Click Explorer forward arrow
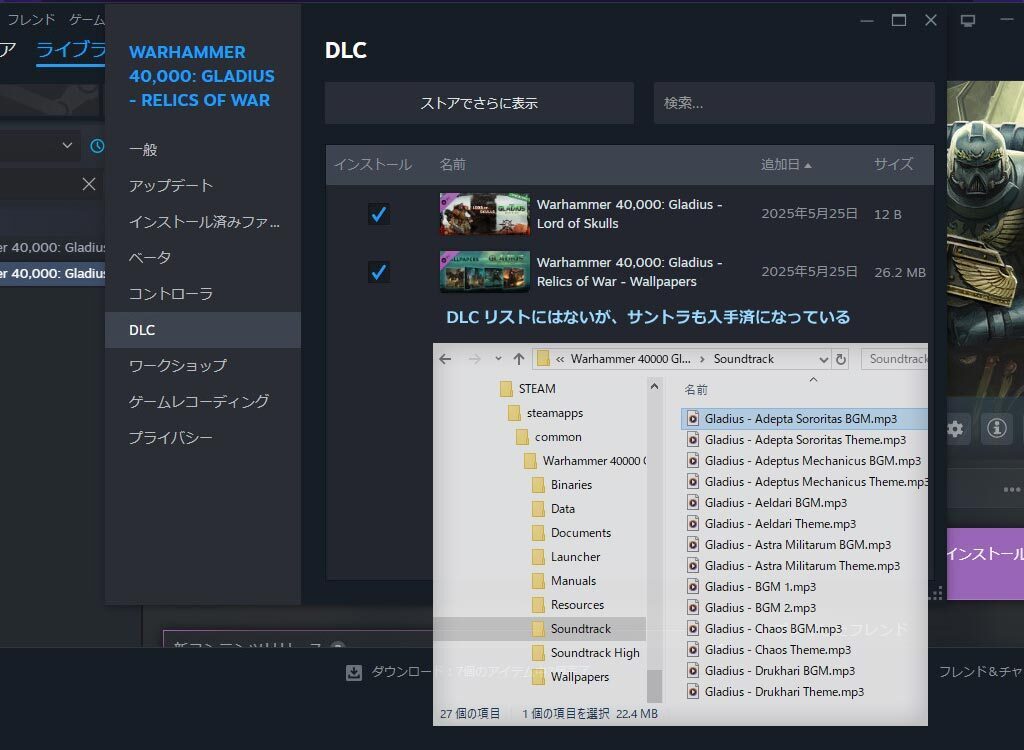The width and height of the screenshot is (1024, 750). pos(475,359)
